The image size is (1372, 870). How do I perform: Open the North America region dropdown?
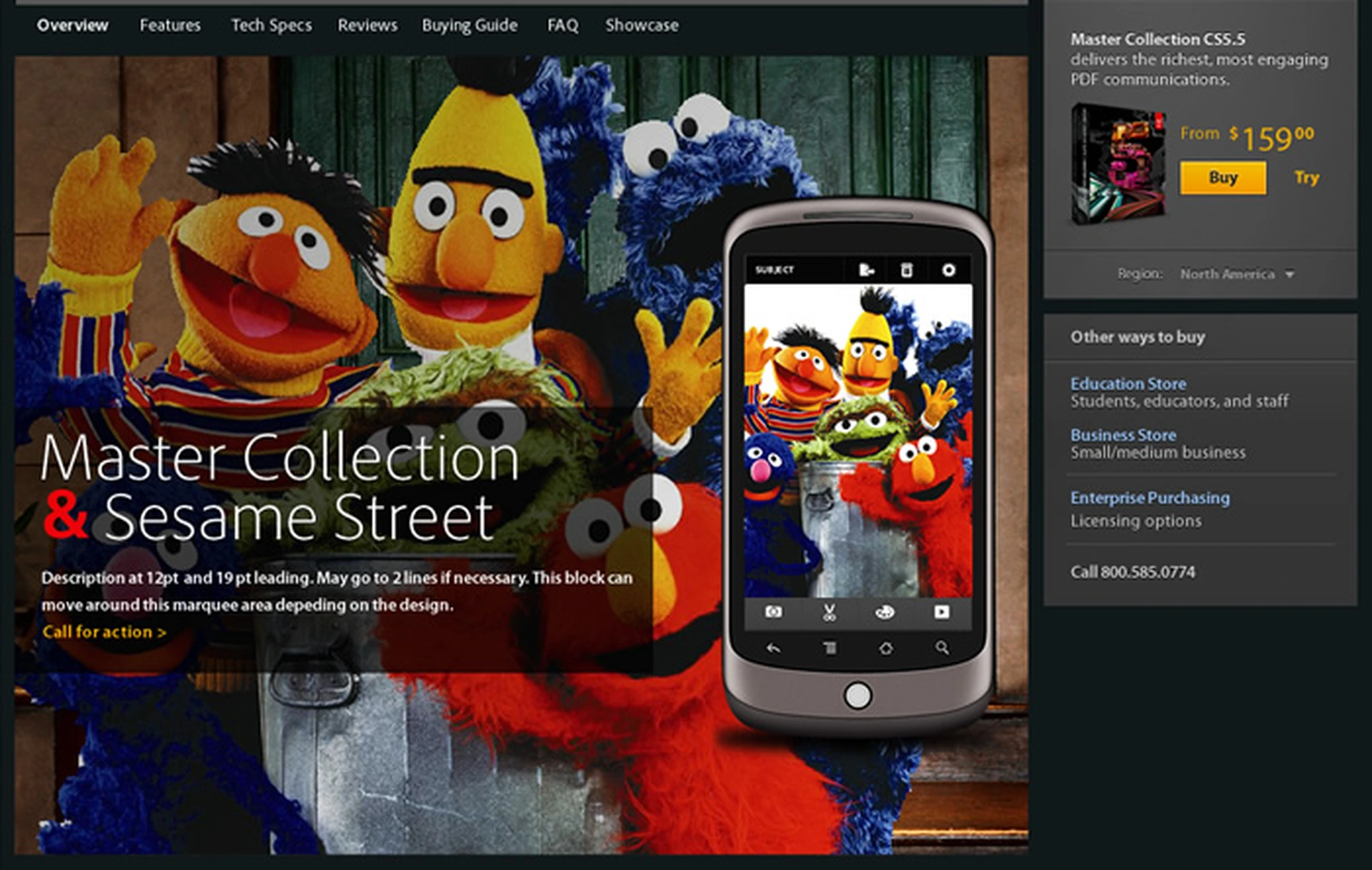(x=1237, y=274)
